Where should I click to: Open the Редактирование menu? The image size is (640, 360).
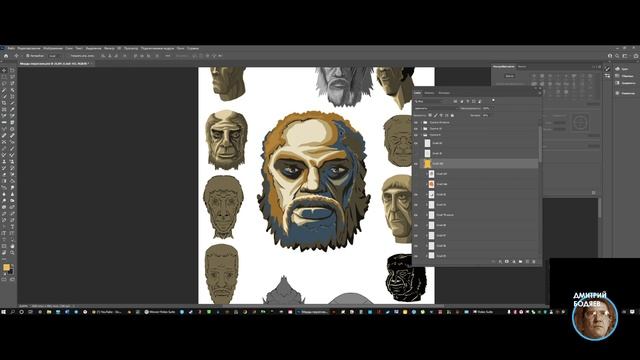[29, 48]
